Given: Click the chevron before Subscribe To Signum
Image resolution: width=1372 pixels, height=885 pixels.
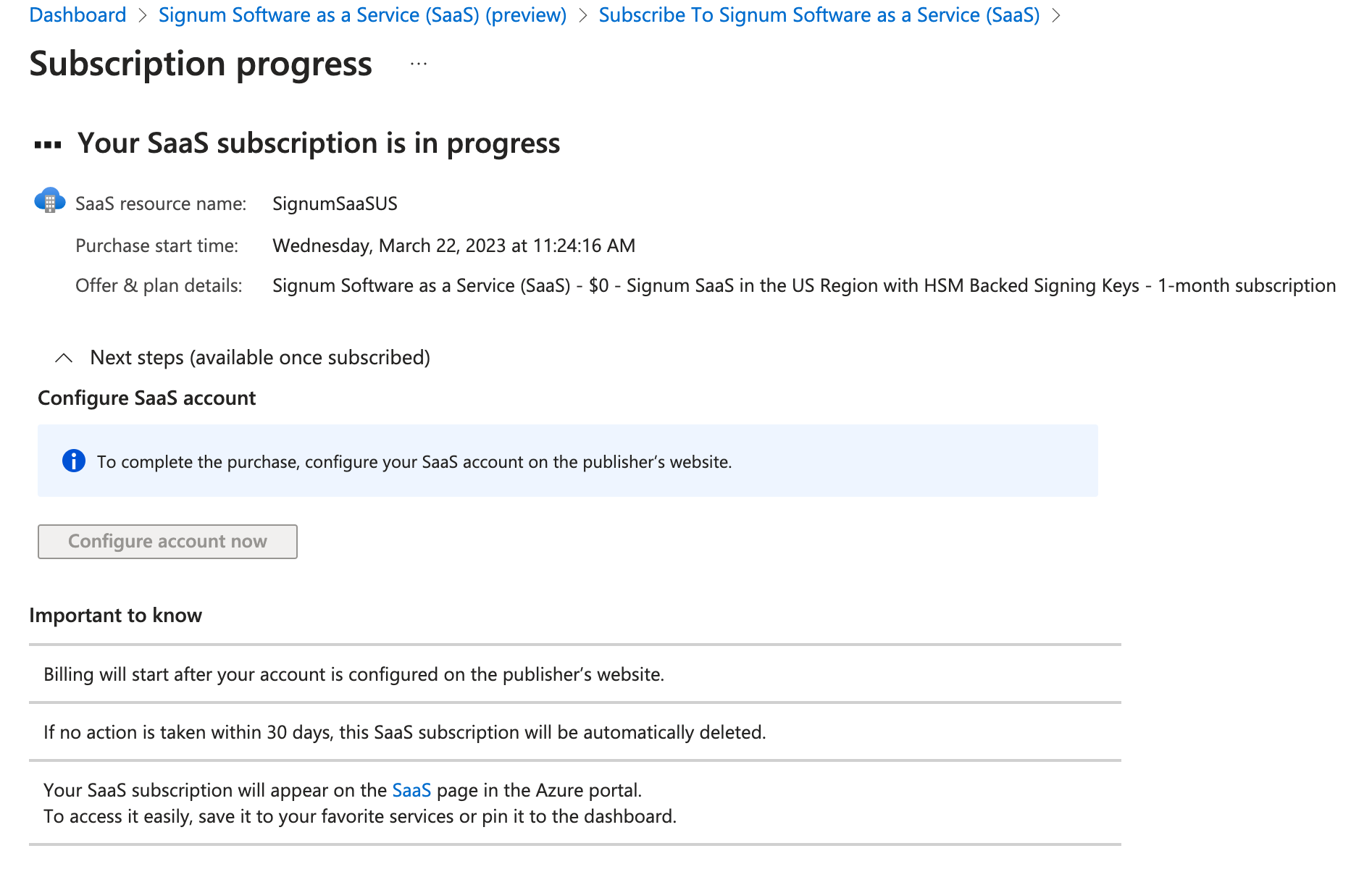Looking at the screenshot, I should [x=583, y=16].
